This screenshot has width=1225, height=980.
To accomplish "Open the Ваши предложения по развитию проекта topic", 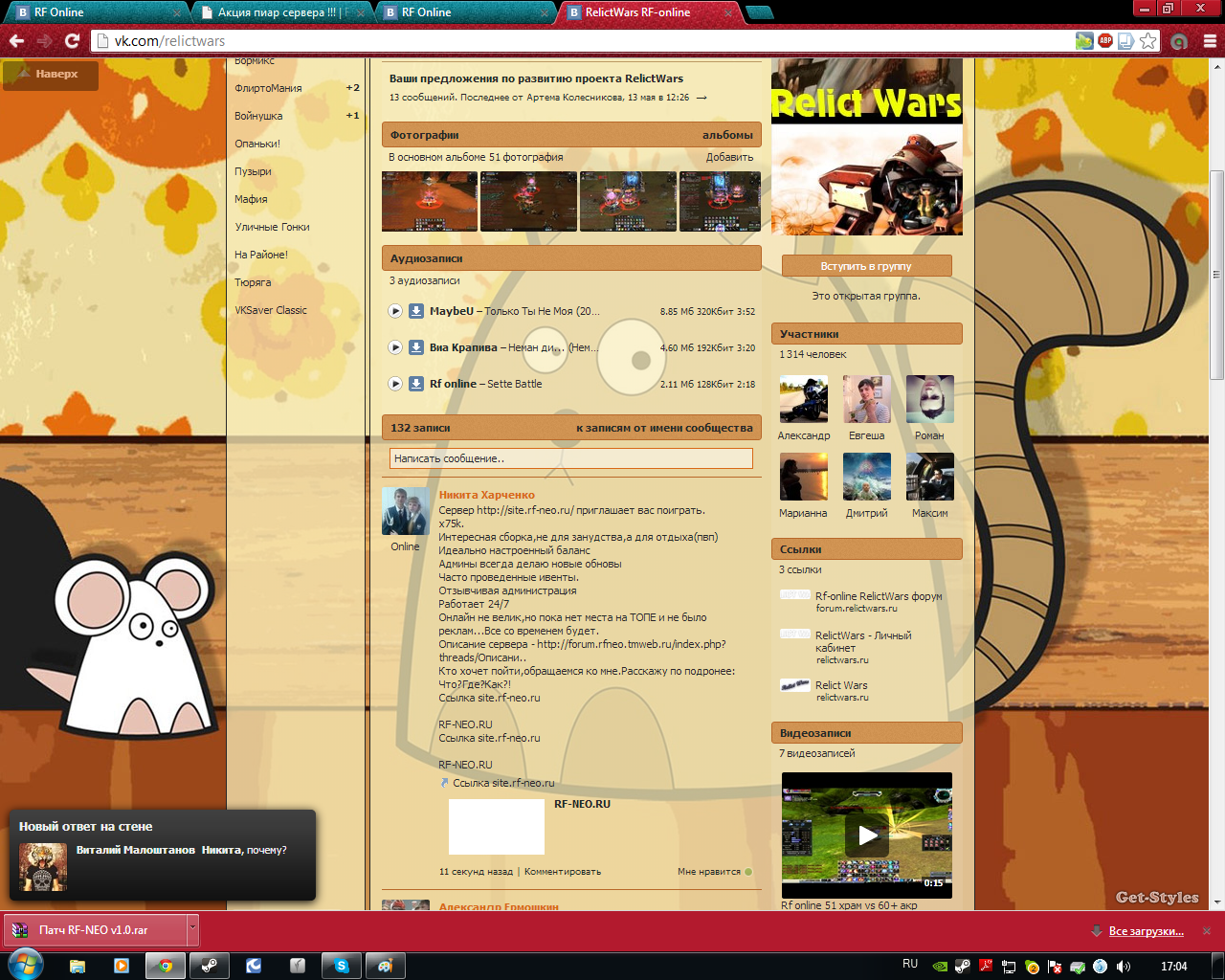I will coord(536,78).
